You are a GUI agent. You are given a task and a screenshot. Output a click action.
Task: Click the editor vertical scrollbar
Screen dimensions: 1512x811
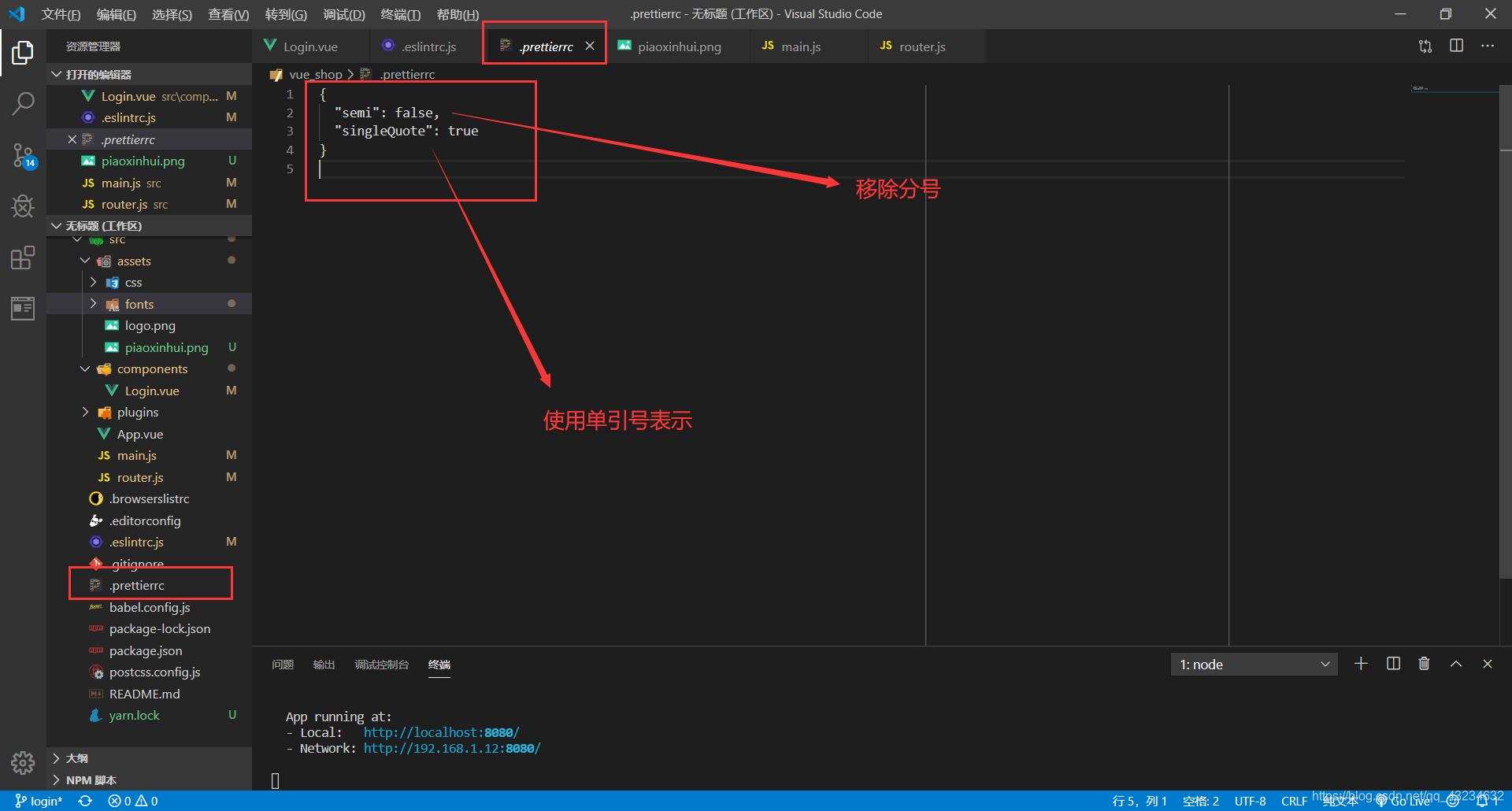coord(1506,331)
